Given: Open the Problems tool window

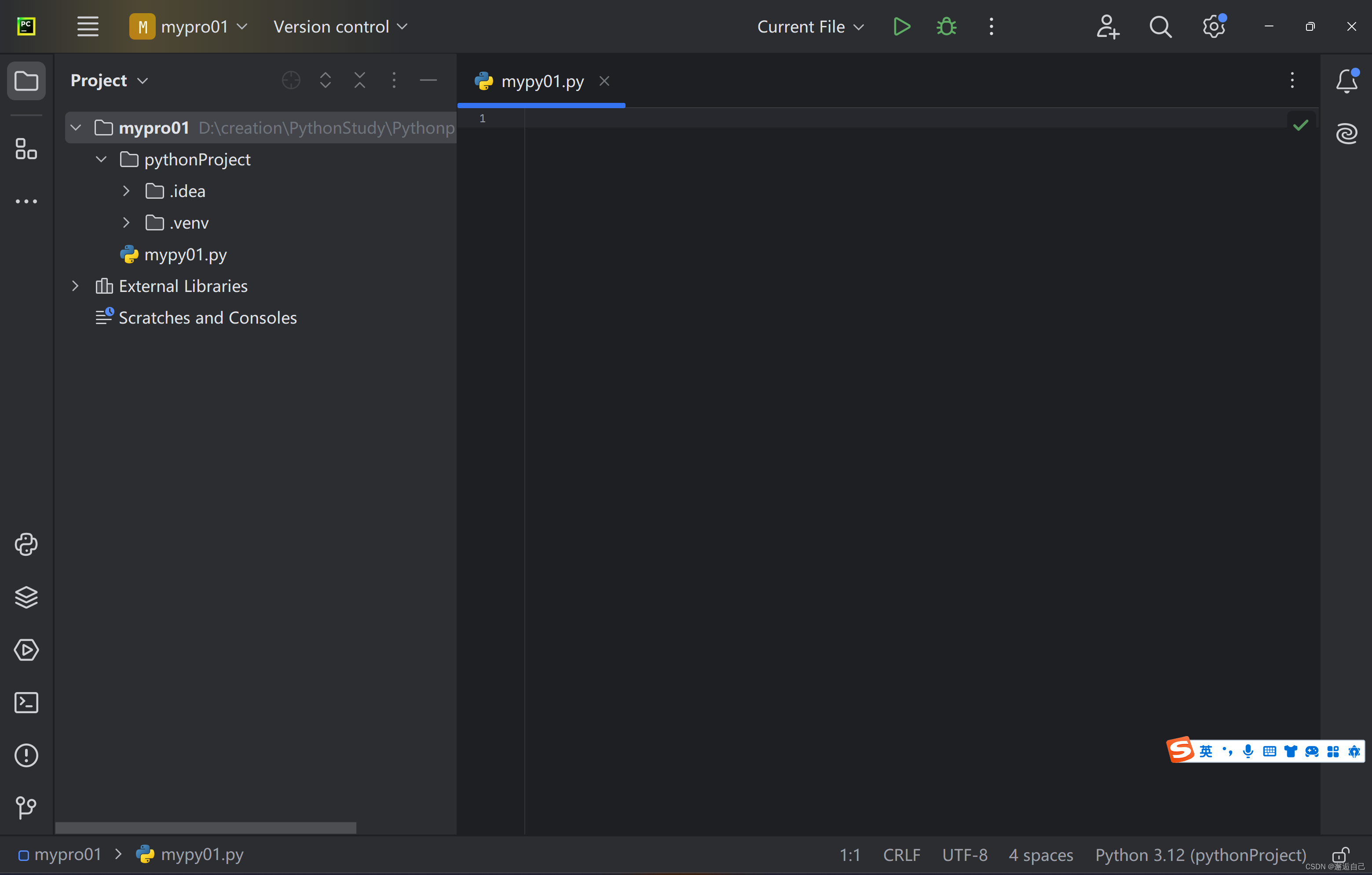Looking at the screenshot, I should coord(26,755).
